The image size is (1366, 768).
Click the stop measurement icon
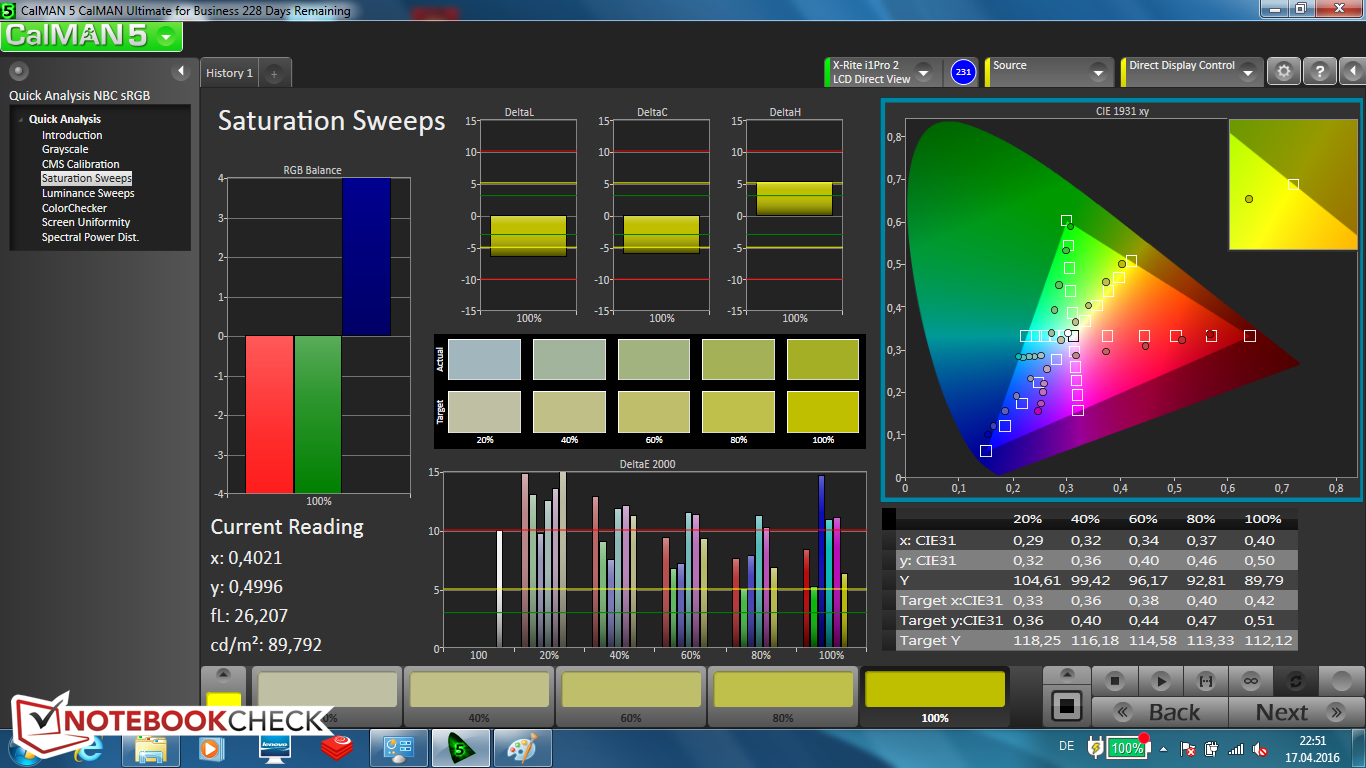tap(1115, 681)
